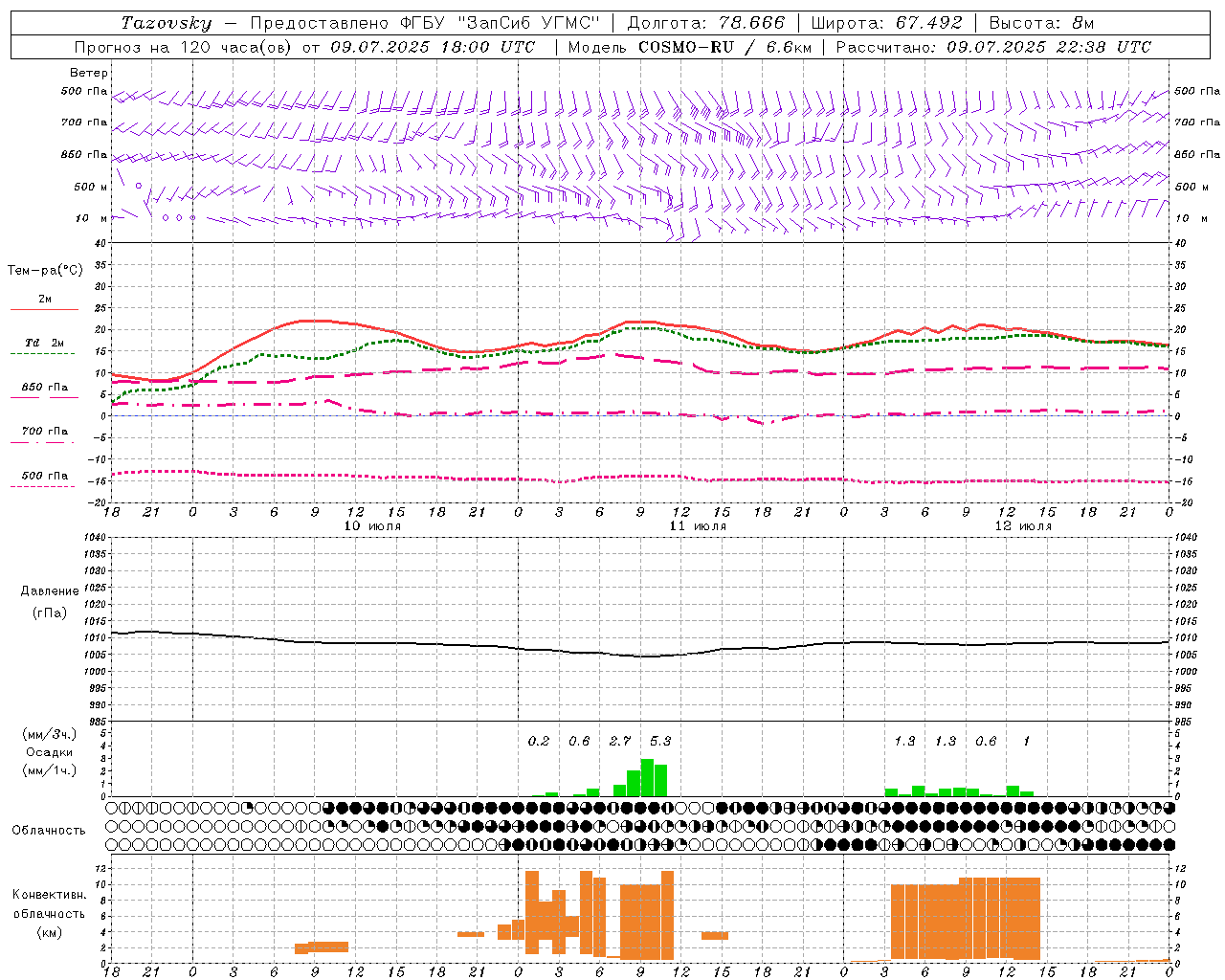Click the 700 гПа label in temperature legend
1225x980 pixels.
coord(44,431)
